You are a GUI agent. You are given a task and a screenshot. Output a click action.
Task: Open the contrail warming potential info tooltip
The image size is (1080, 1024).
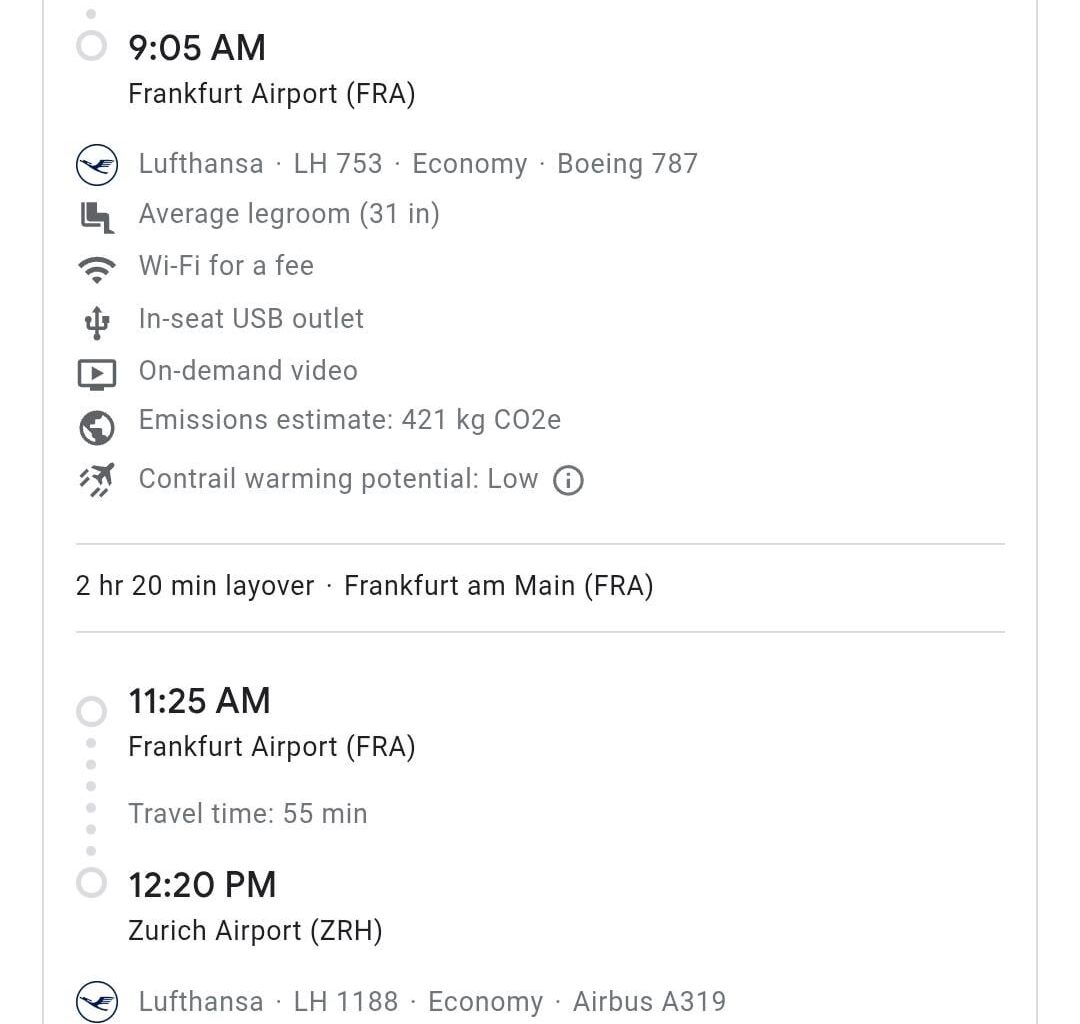[568, 481]
